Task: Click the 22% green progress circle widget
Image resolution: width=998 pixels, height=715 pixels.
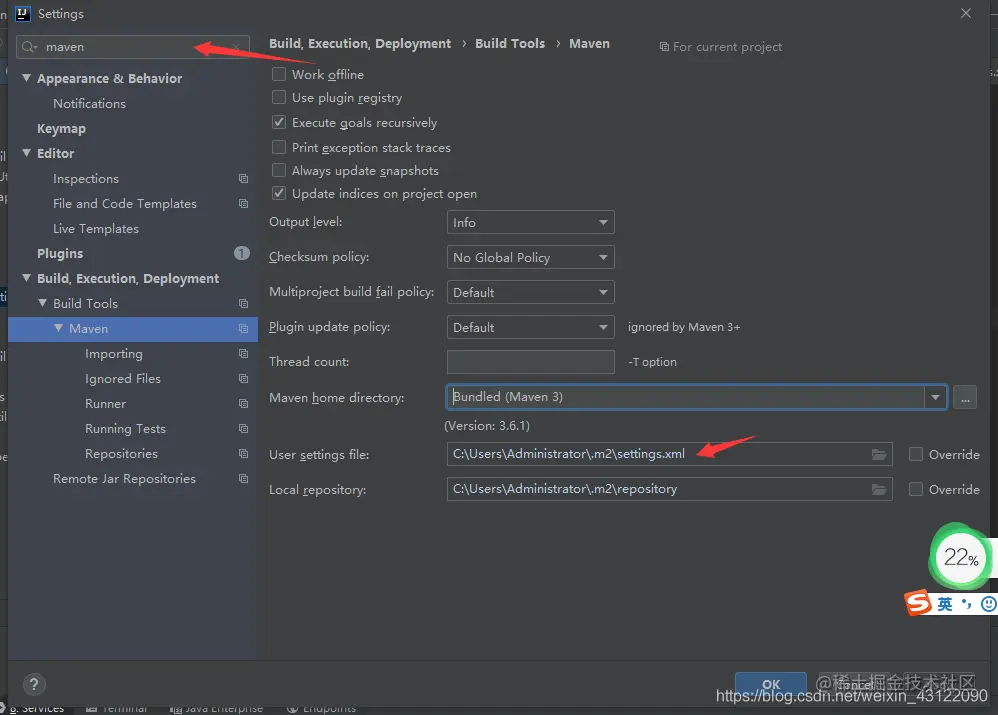Action: pos(961,558)
